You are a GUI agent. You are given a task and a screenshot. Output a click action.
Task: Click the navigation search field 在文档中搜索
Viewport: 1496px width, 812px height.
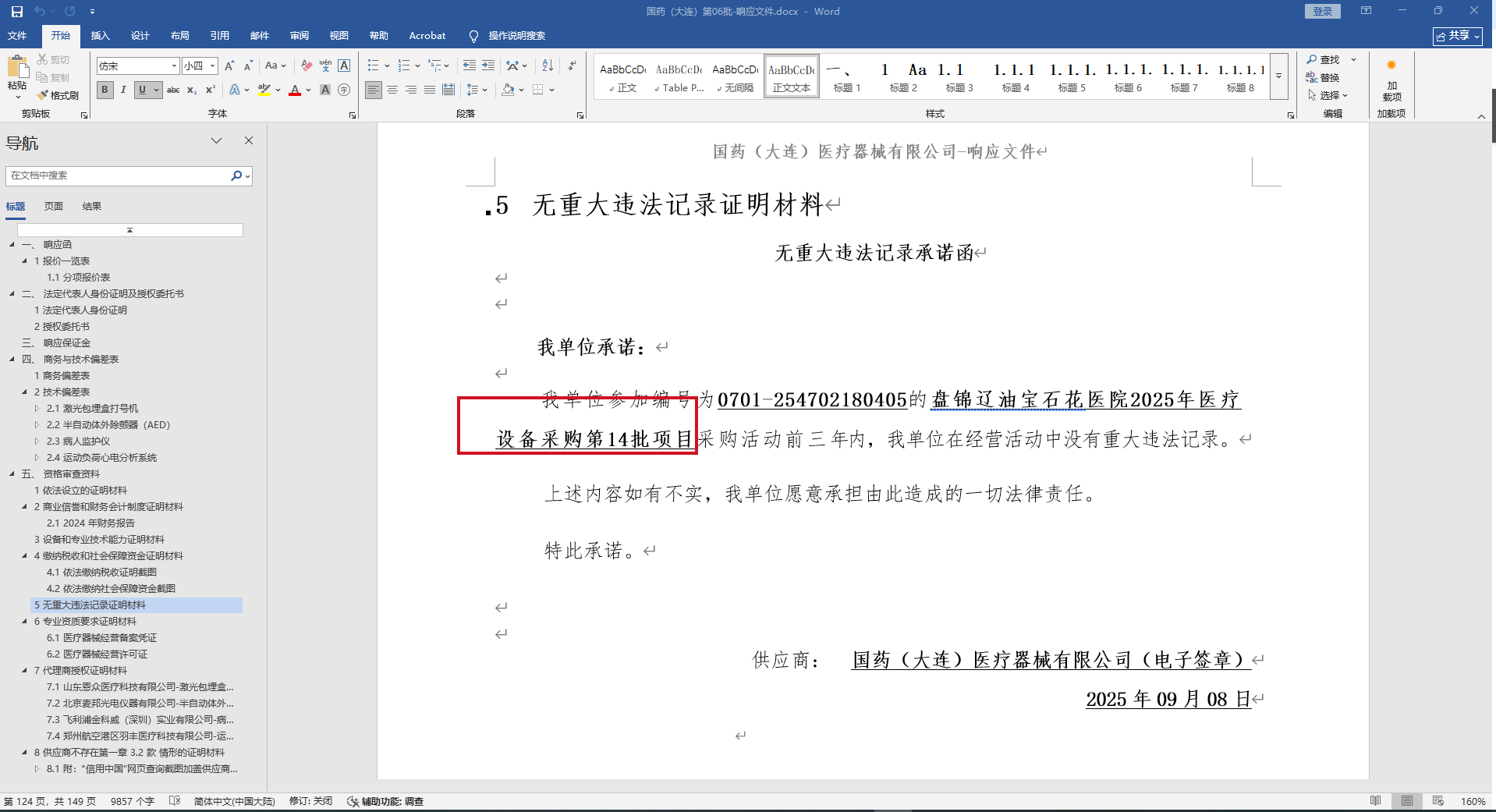click(x=118, y=176)
